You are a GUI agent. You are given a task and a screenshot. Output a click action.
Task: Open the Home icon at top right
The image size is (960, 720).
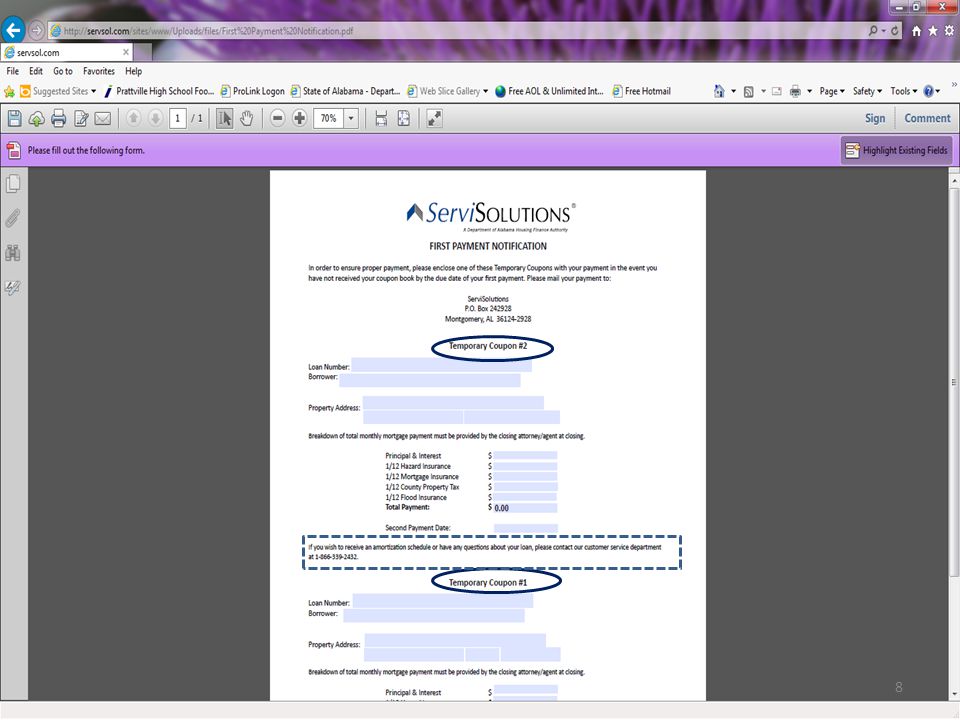click(917, 31)
